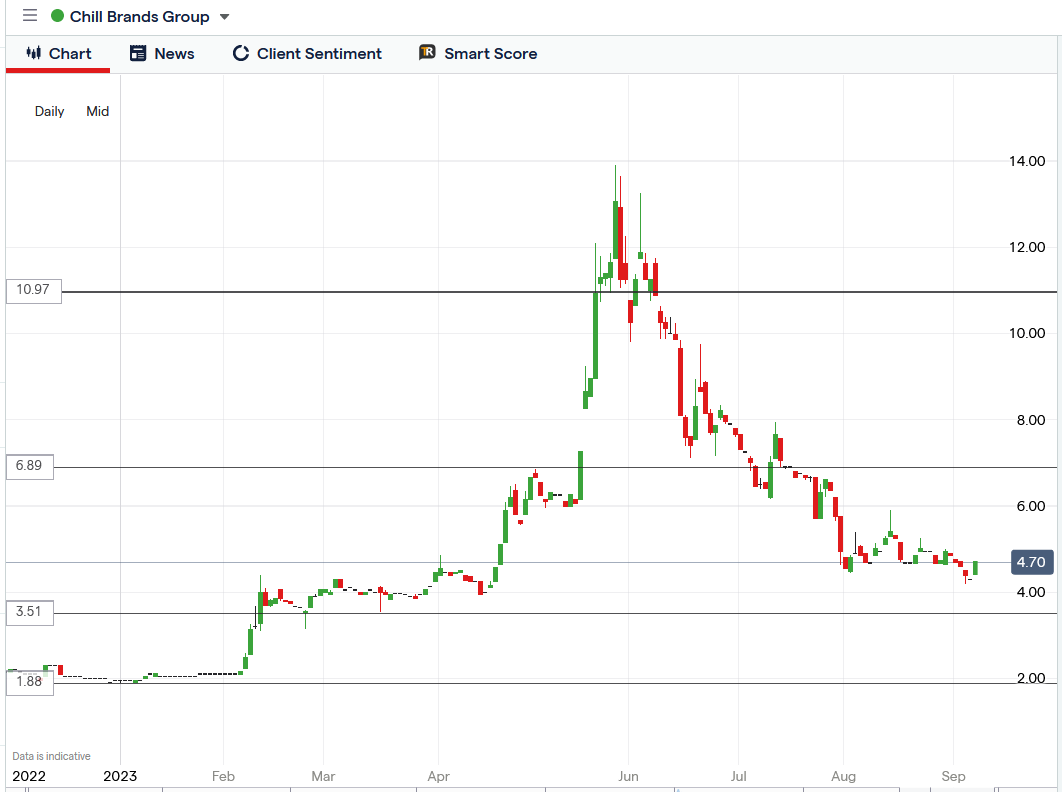The image size is (1062, 792).
Task: Click the Jun time axis label
Action: [x=628, y=776]
